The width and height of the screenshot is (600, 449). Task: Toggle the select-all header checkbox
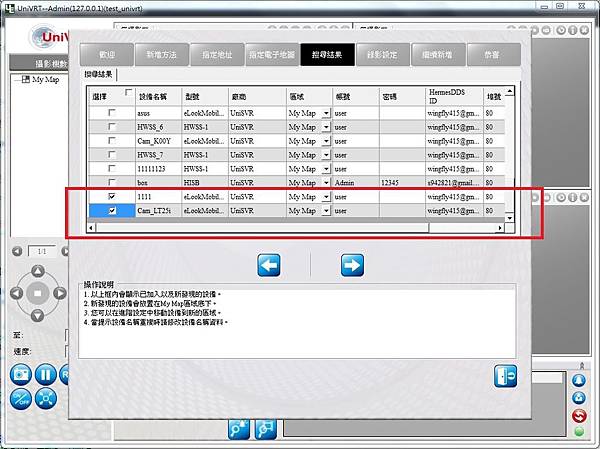tap(128, 92)
